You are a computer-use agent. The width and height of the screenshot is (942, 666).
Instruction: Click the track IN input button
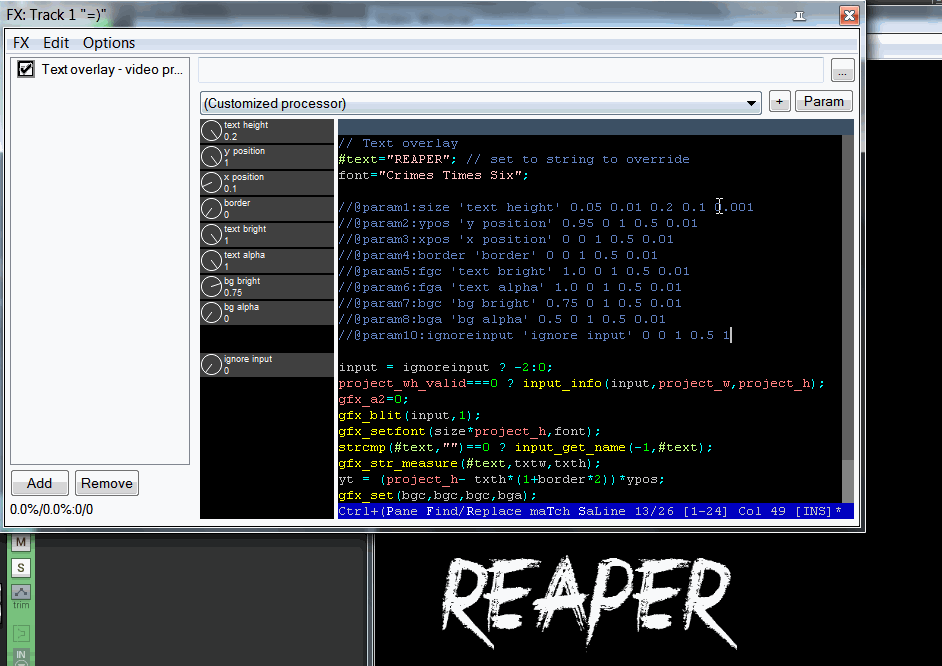pos(21,655)
